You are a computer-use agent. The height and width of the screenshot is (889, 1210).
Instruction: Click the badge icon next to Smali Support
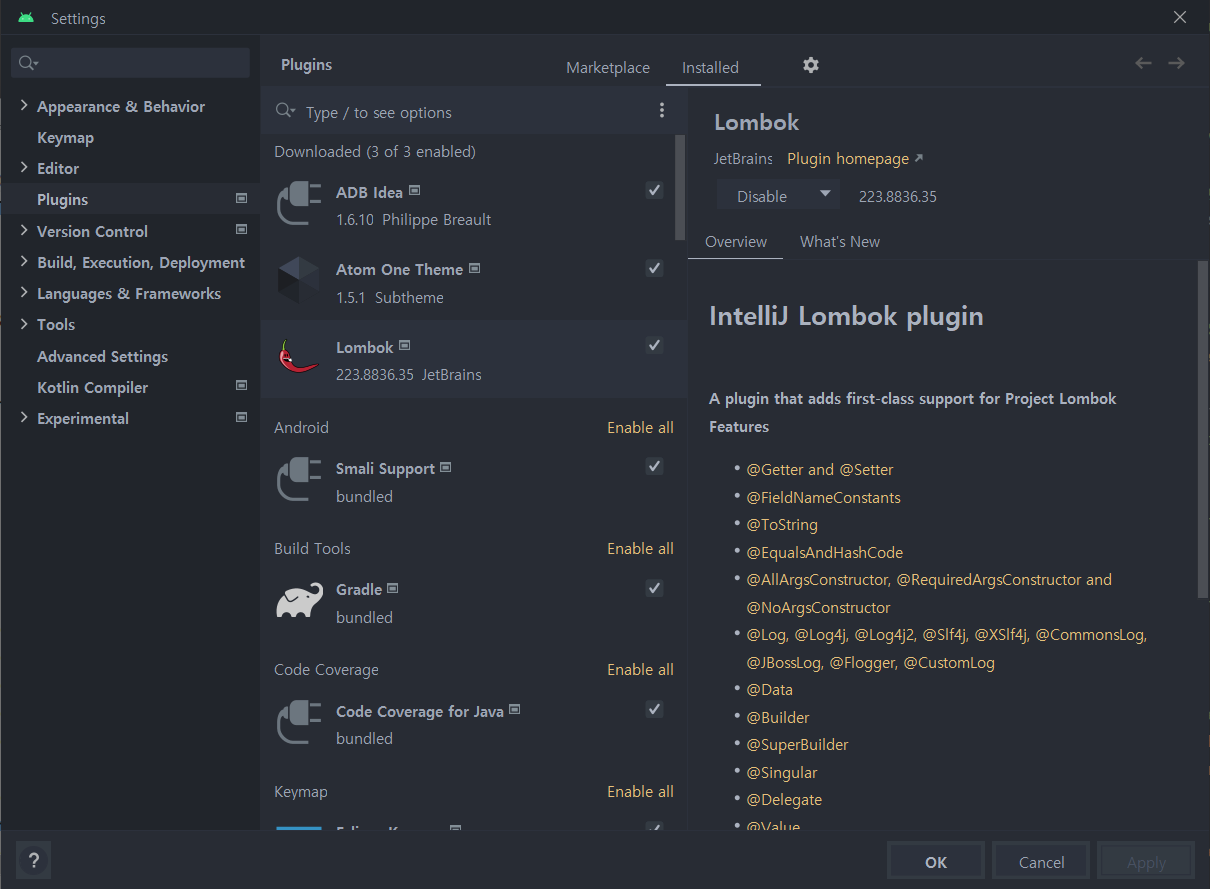tap(445, 467)
